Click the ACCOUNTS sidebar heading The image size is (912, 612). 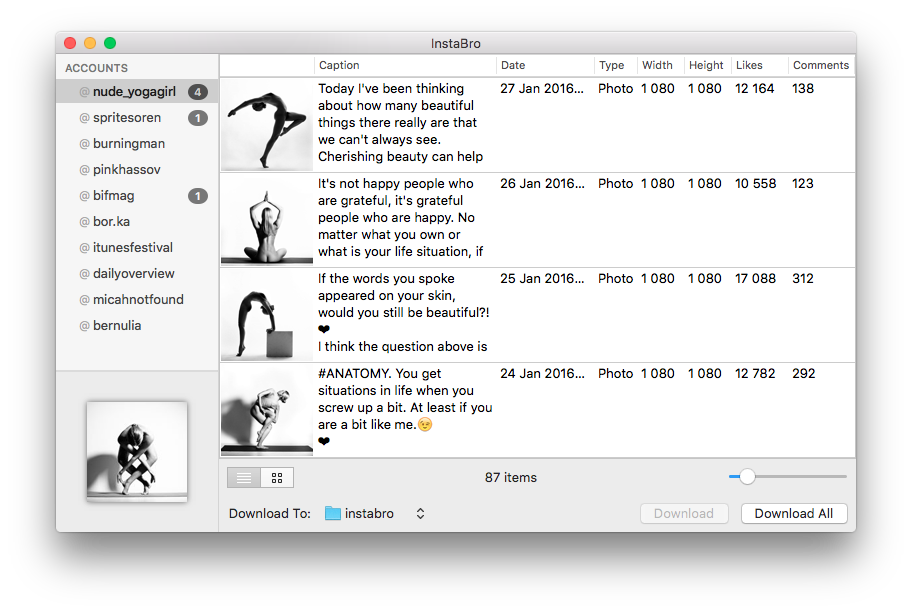pyautogui.click(x=97, y=68)
